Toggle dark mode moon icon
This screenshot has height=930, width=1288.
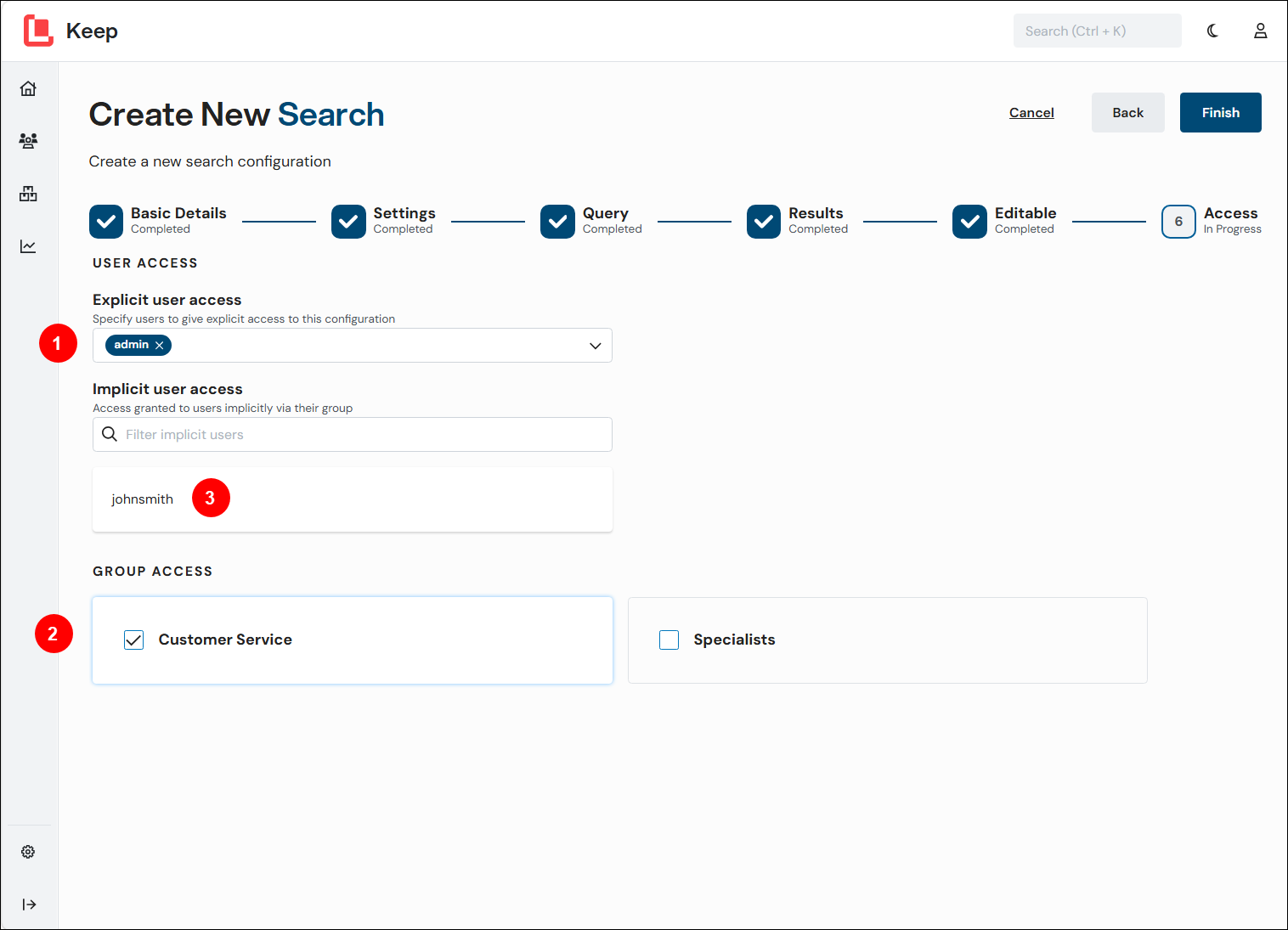1212,31
